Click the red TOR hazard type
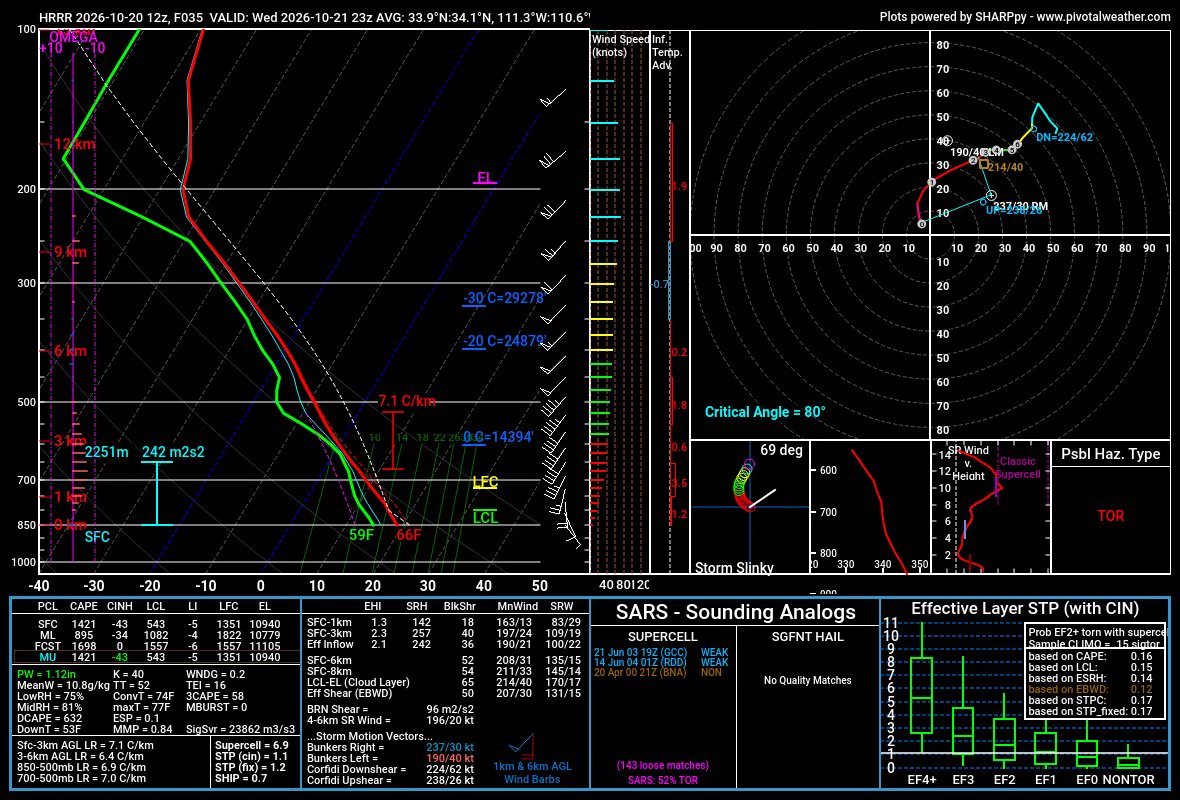This screenshot has height=800, width=1180. coord(1111,516)
